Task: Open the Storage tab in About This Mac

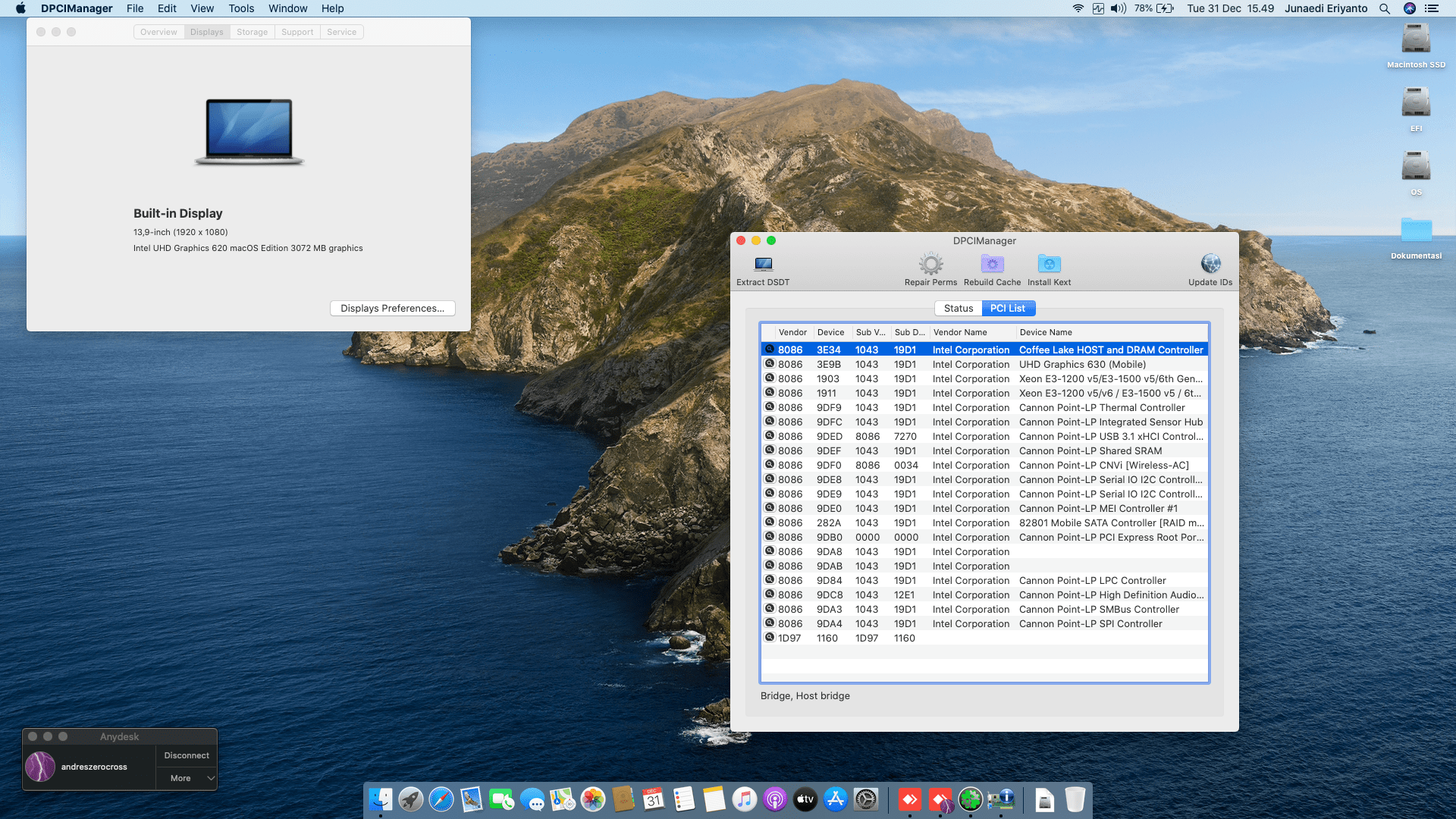Action: (252, 32)
